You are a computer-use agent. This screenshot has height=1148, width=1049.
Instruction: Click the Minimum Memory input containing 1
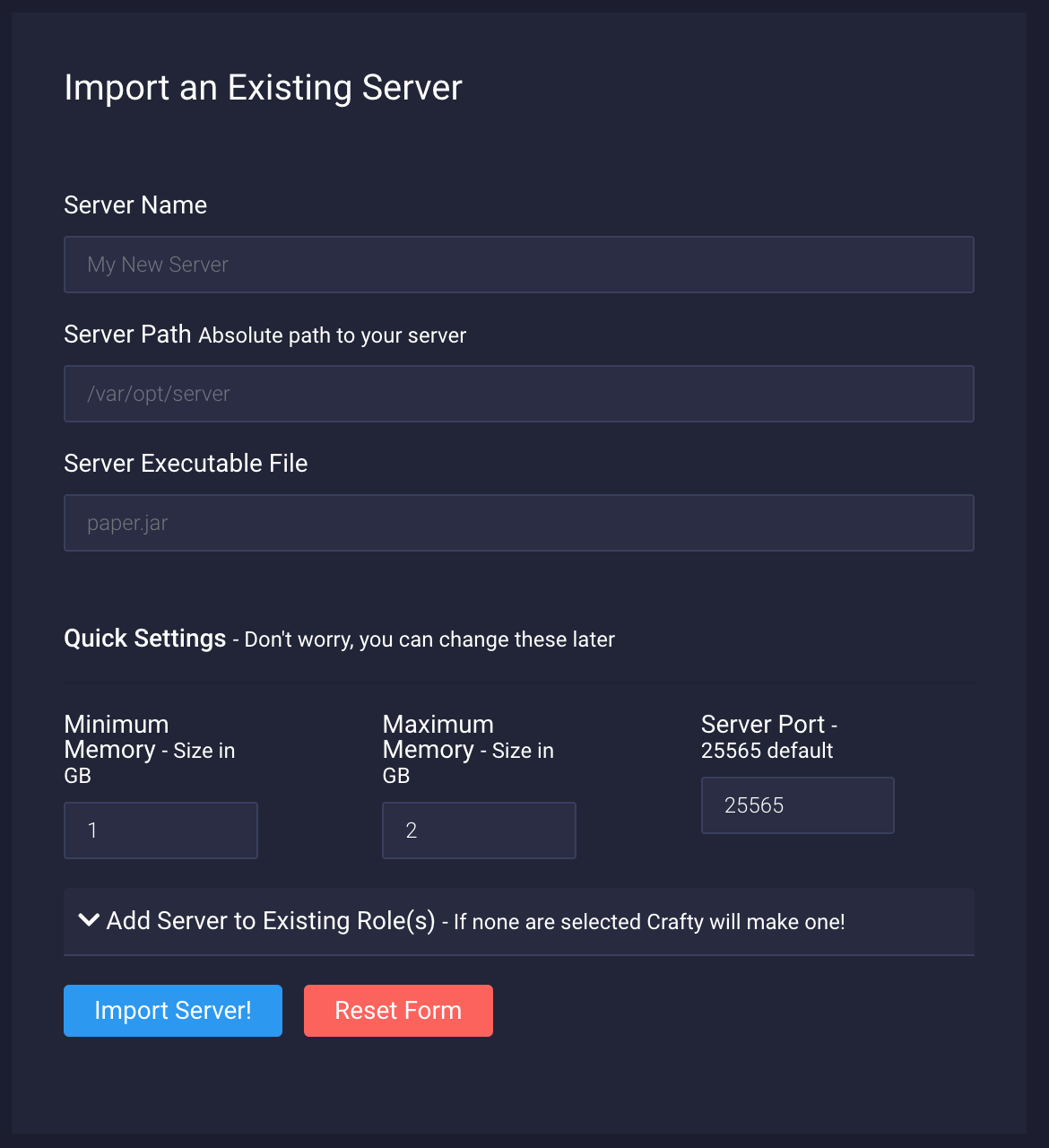[x=160, y=831]
